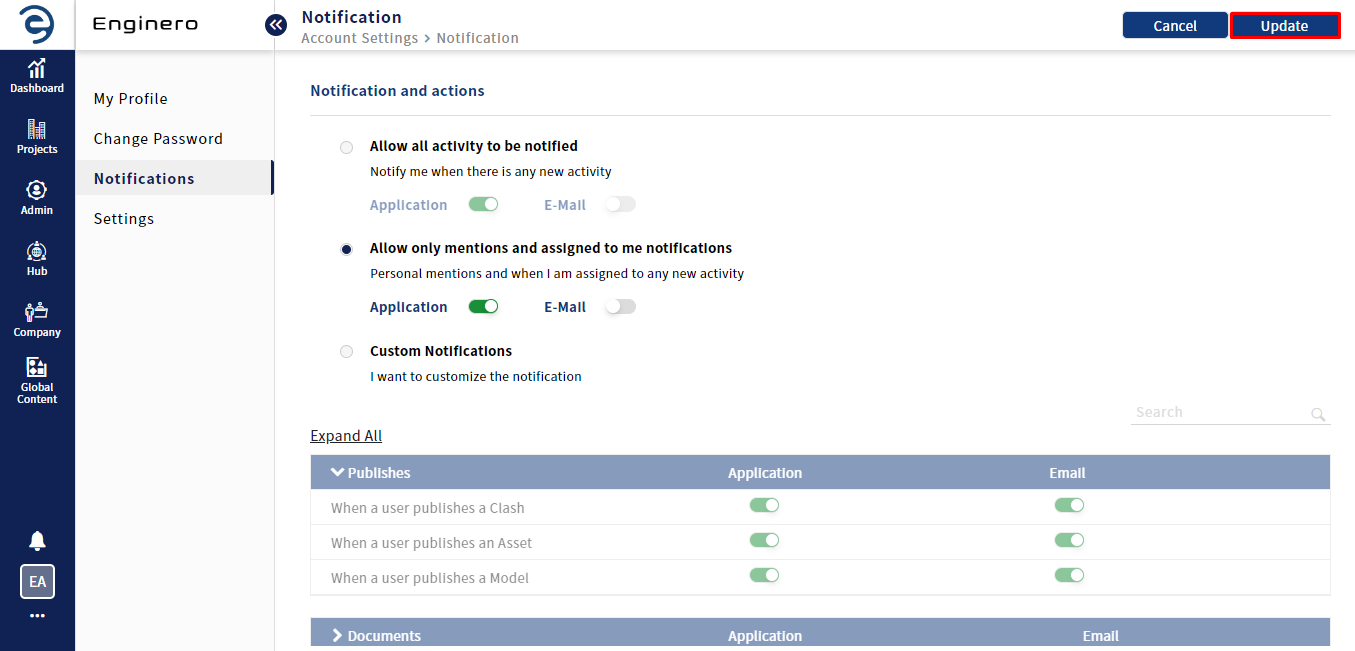The width and height of the screenshot is (1355, 651).
Task: Go to Admin section icon
Action: 37,192
